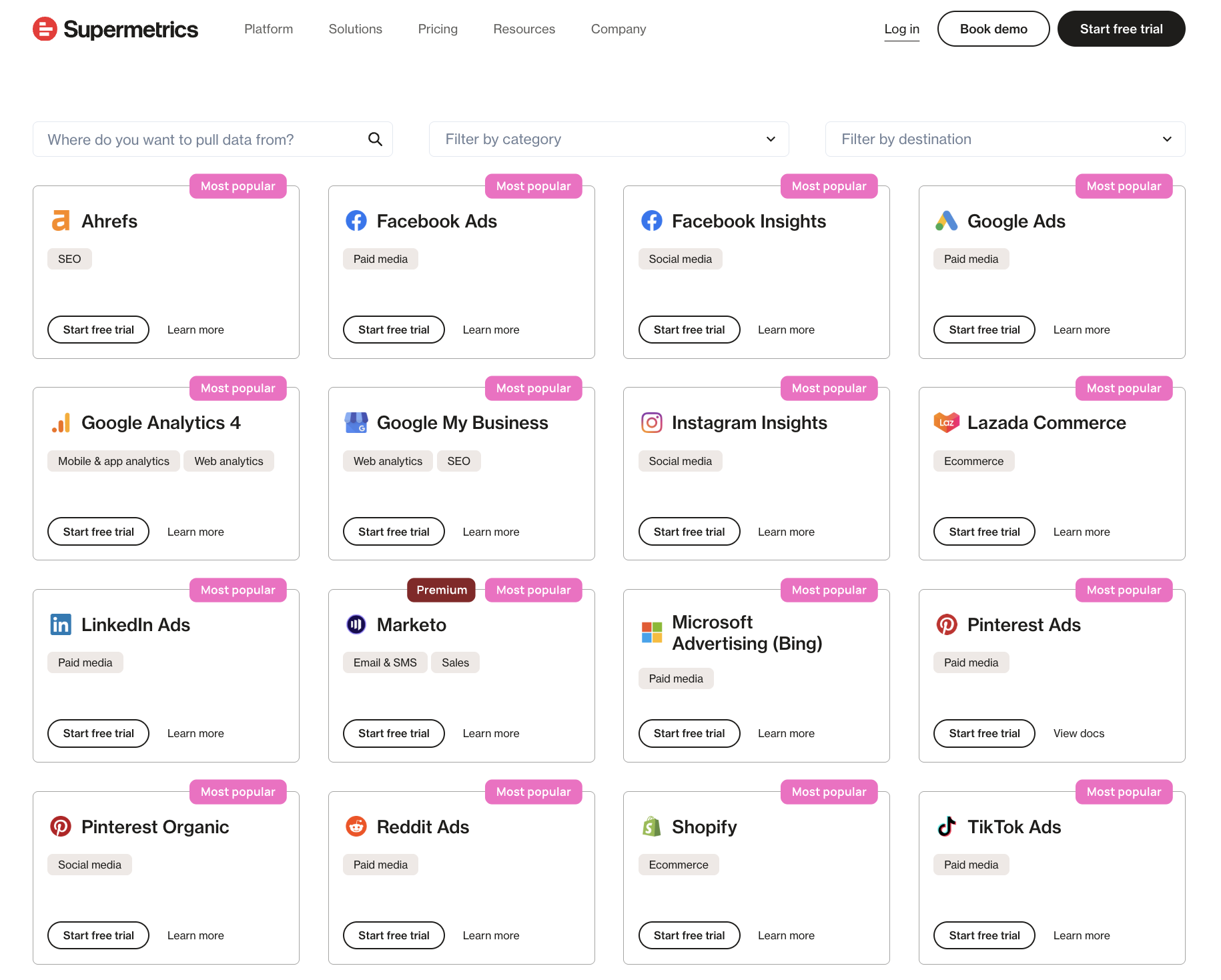Image resolution: width=1221 pixels, height=980 pixels.
Task: Open the Filter by category dropdown
Action: pyautogui.click(x=608, y=139)
